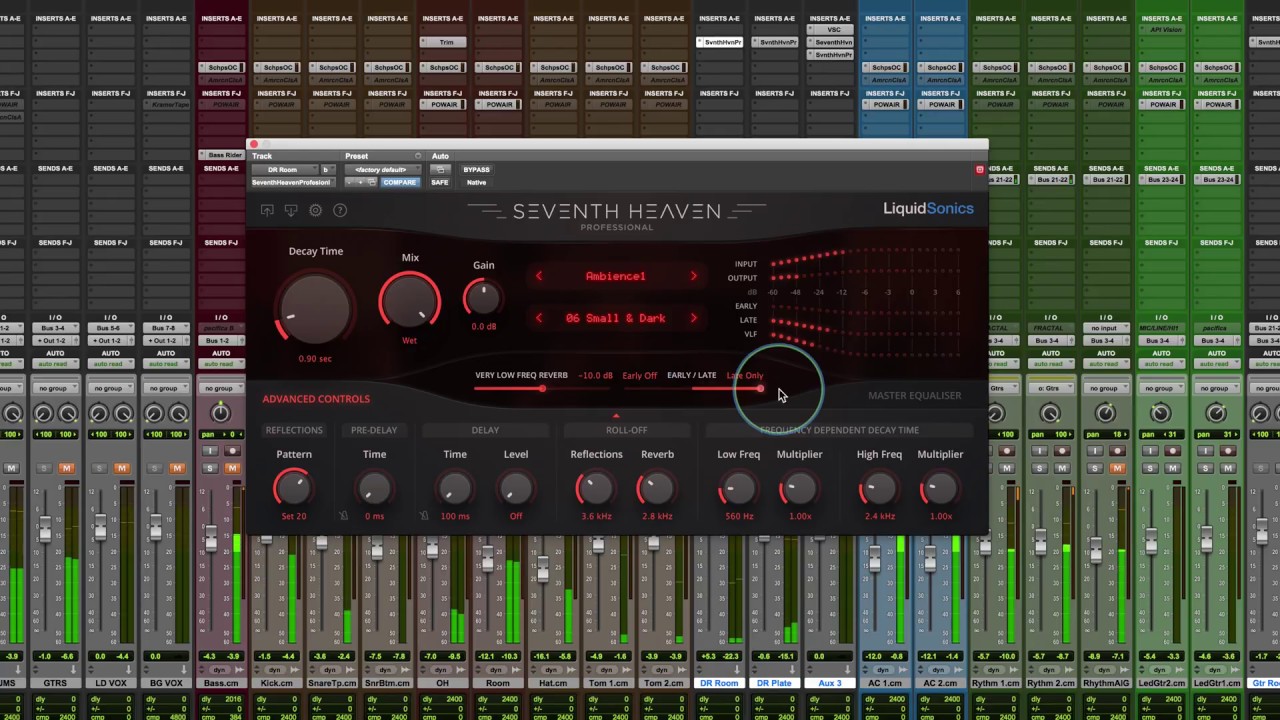Go to preset after 06 Small & Dark
1280x720 pixels.
[693, 318]
